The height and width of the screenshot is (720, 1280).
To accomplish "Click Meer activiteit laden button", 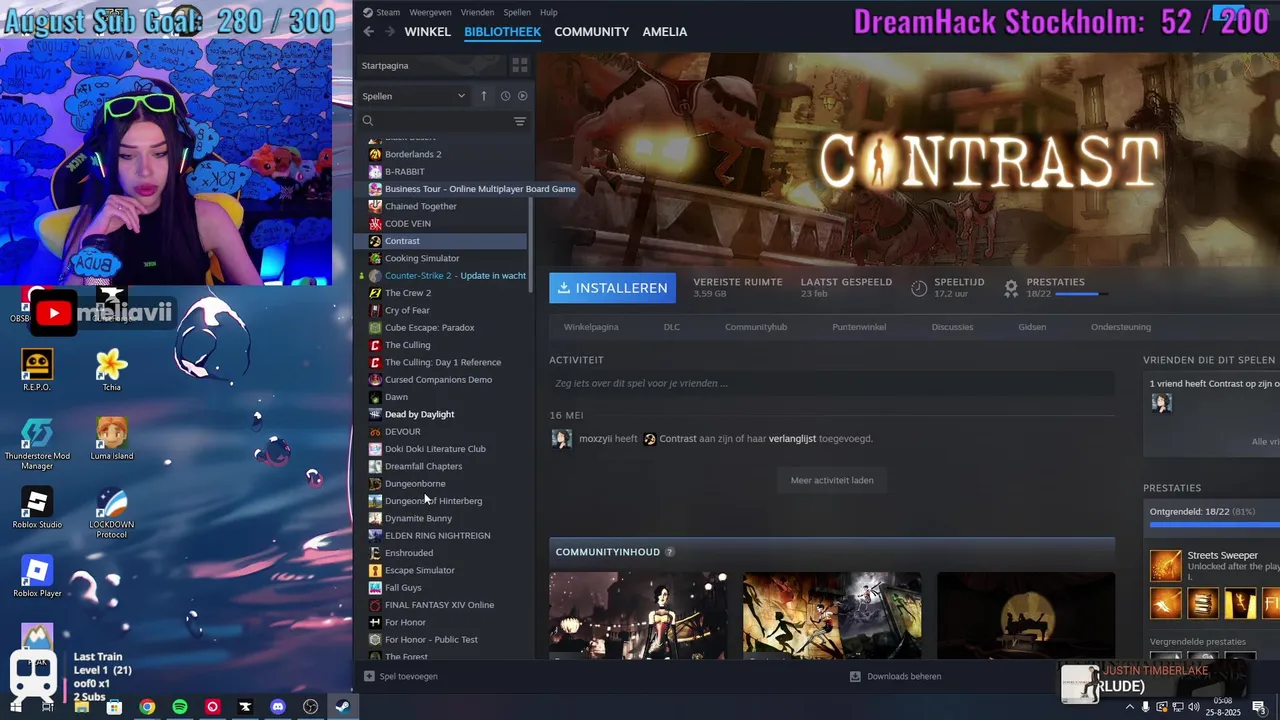I will (832, 480).
